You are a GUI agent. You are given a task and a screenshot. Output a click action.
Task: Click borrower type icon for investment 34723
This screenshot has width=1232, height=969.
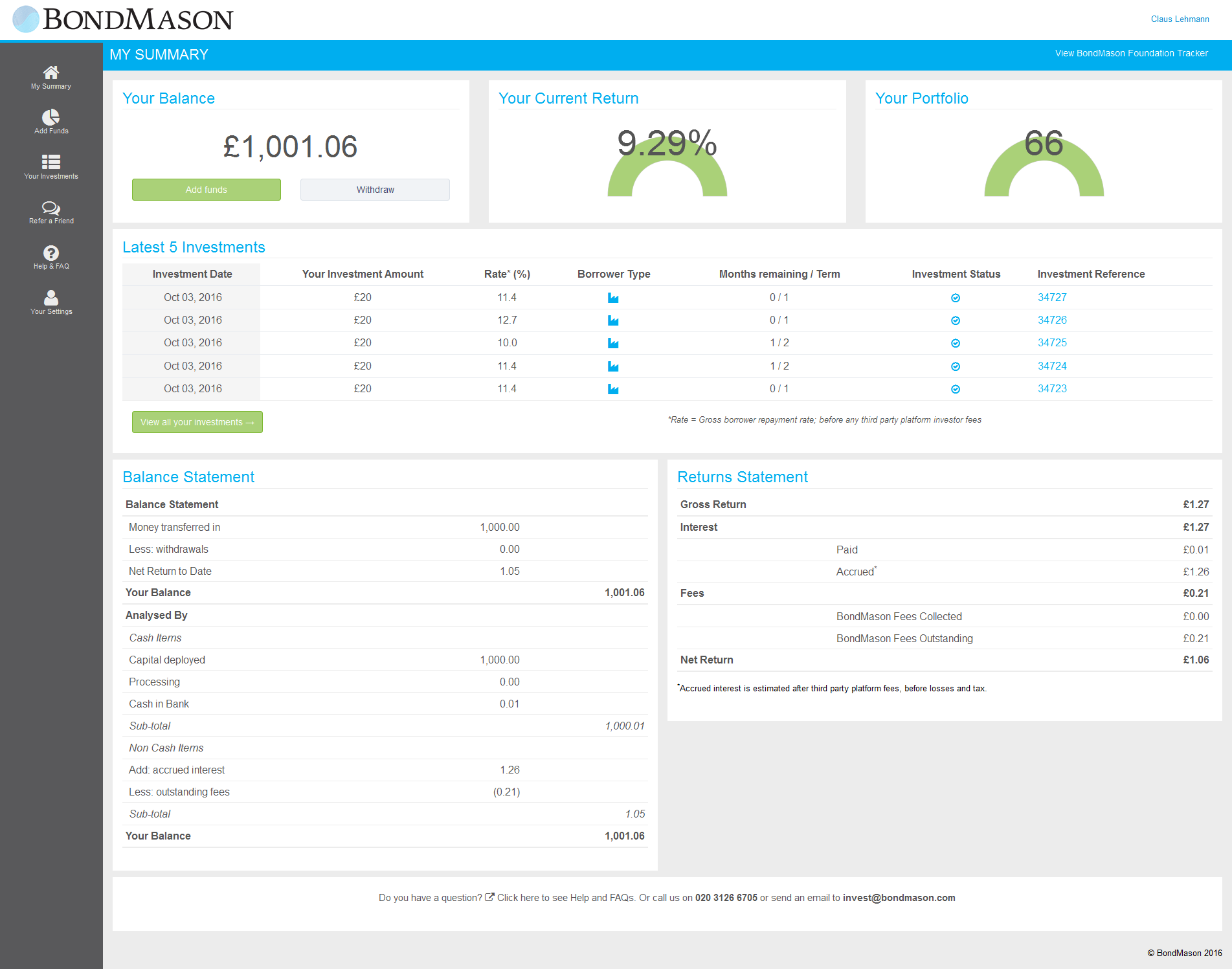(613, 389)
